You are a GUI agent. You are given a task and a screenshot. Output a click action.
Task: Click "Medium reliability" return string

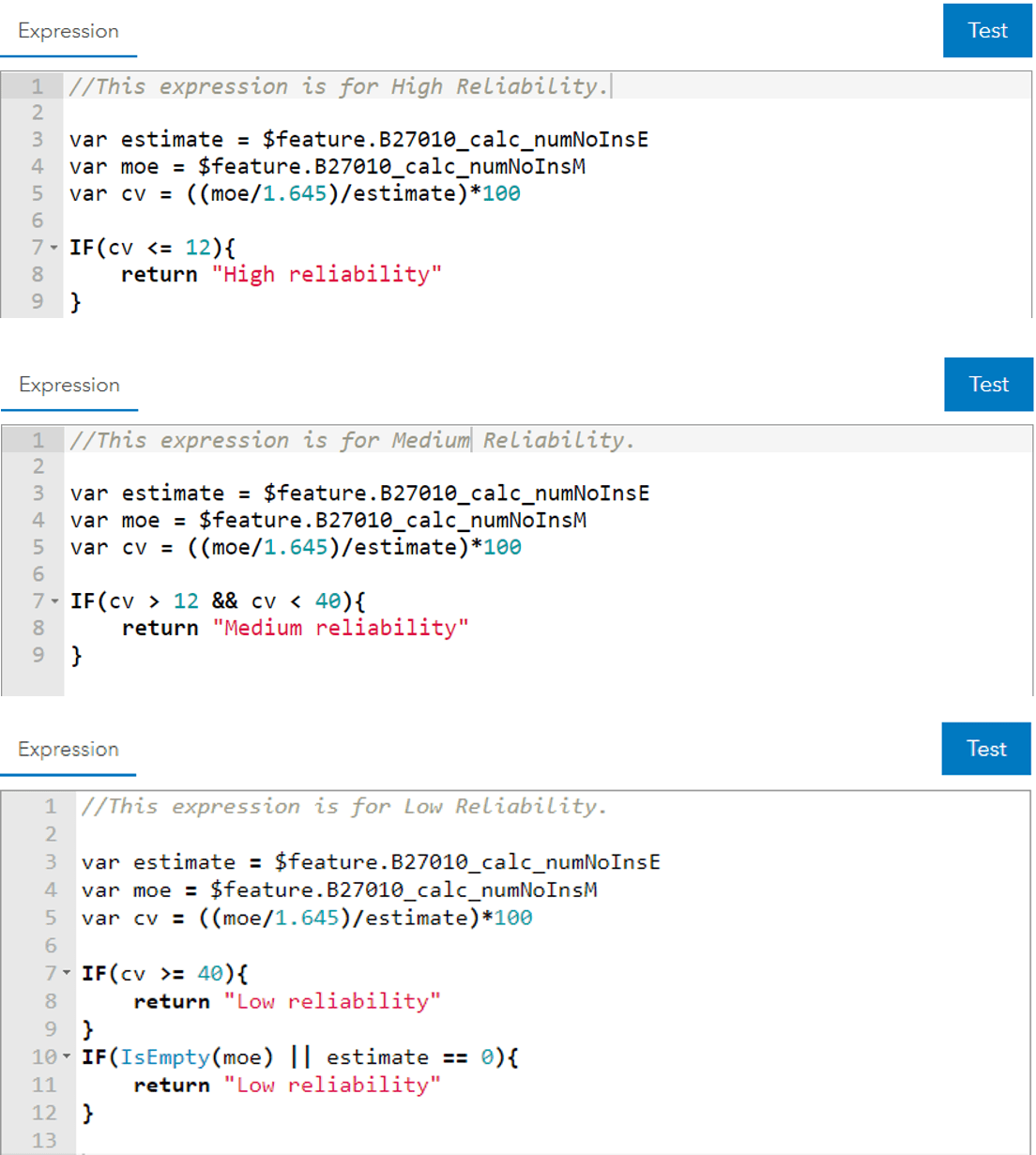coord(340,628)
